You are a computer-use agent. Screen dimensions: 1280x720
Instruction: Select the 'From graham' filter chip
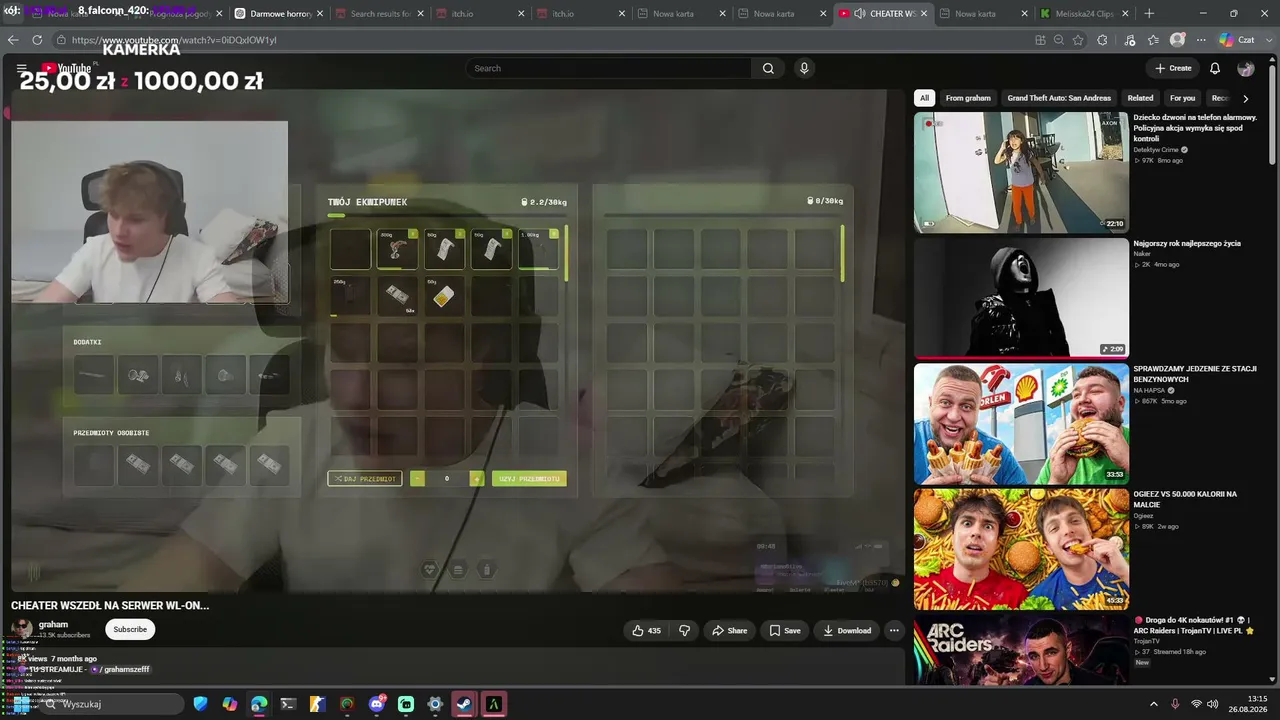[968, 98]
